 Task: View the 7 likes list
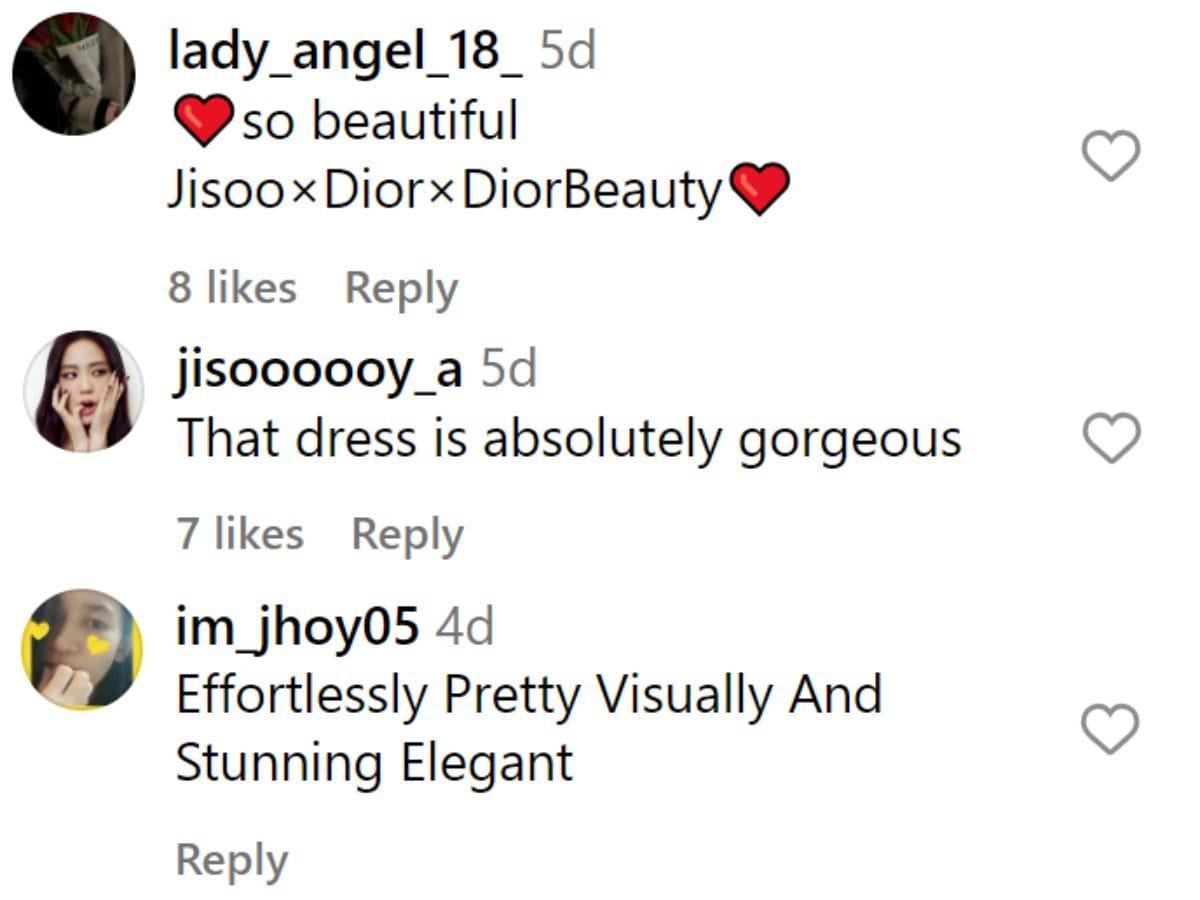[240, 534]
